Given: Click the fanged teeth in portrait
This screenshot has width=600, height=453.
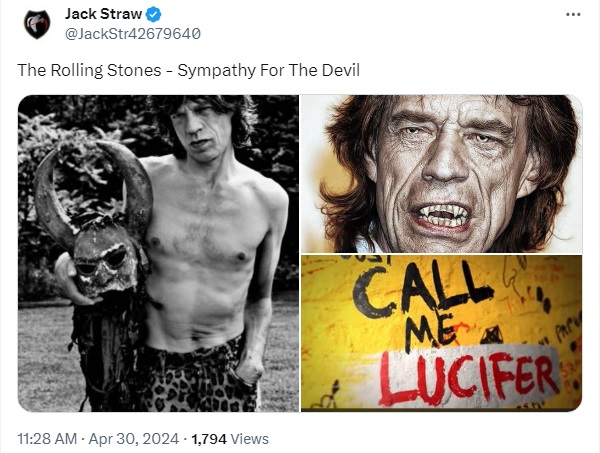Looking at the screenshot, I should coord(442,216).
